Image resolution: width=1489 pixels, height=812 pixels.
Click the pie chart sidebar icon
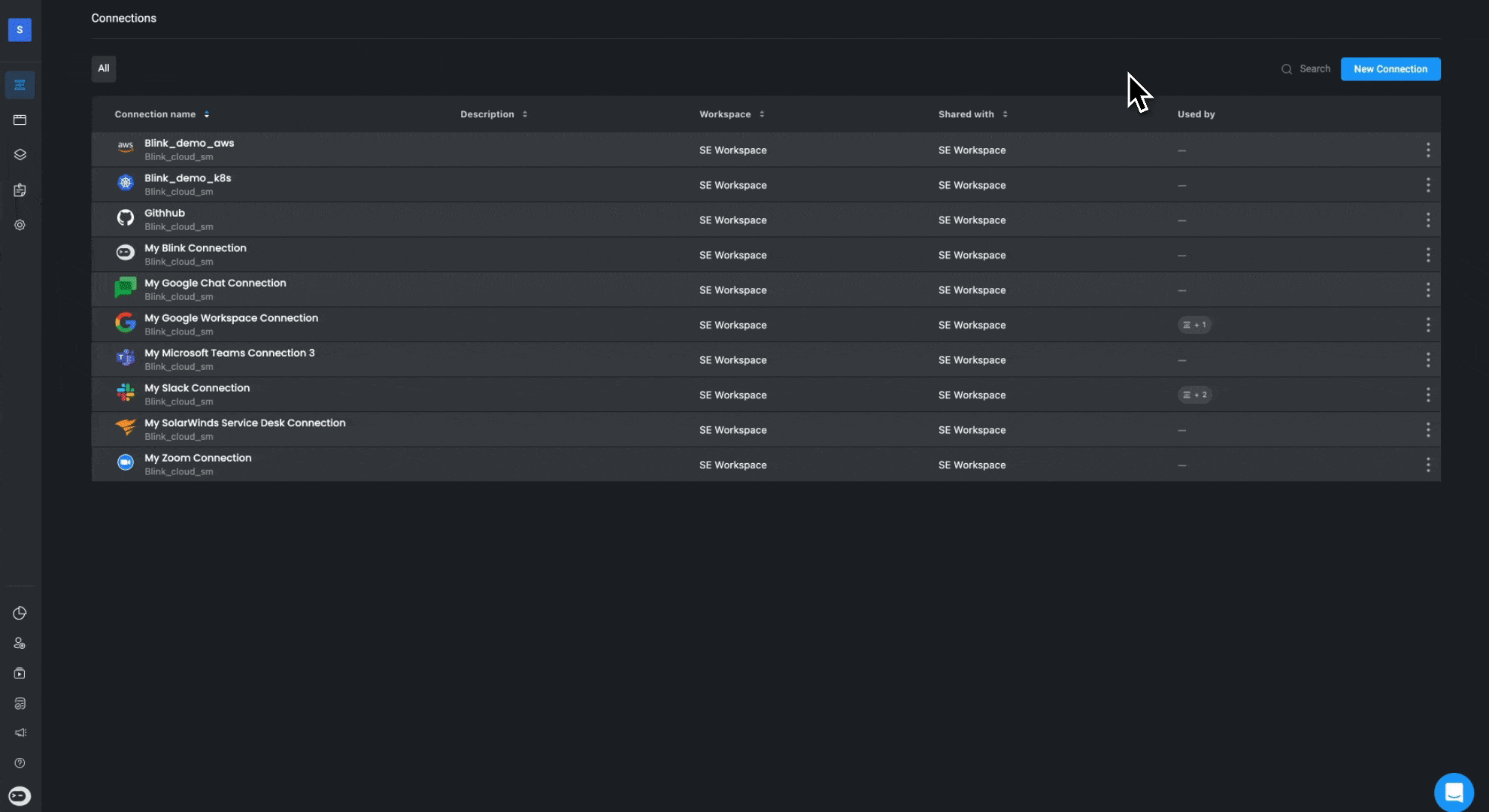coord(20,614)
